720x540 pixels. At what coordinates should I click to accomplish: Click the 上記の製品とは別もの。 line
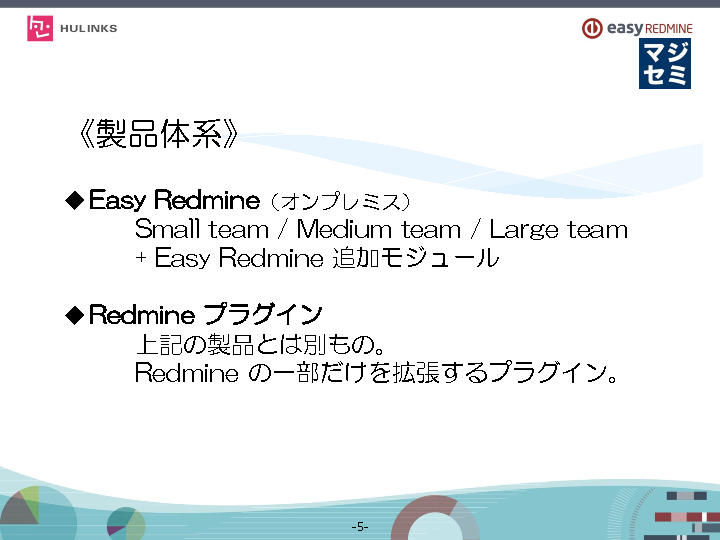(260, 345)
